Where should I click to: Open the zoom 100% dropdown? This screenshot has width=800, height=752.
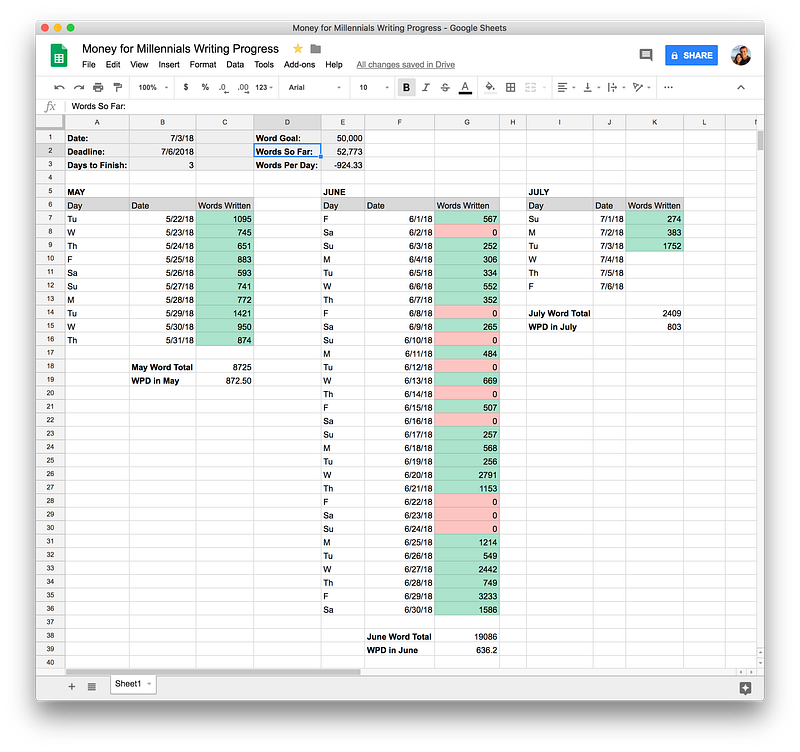click(153, 87)
